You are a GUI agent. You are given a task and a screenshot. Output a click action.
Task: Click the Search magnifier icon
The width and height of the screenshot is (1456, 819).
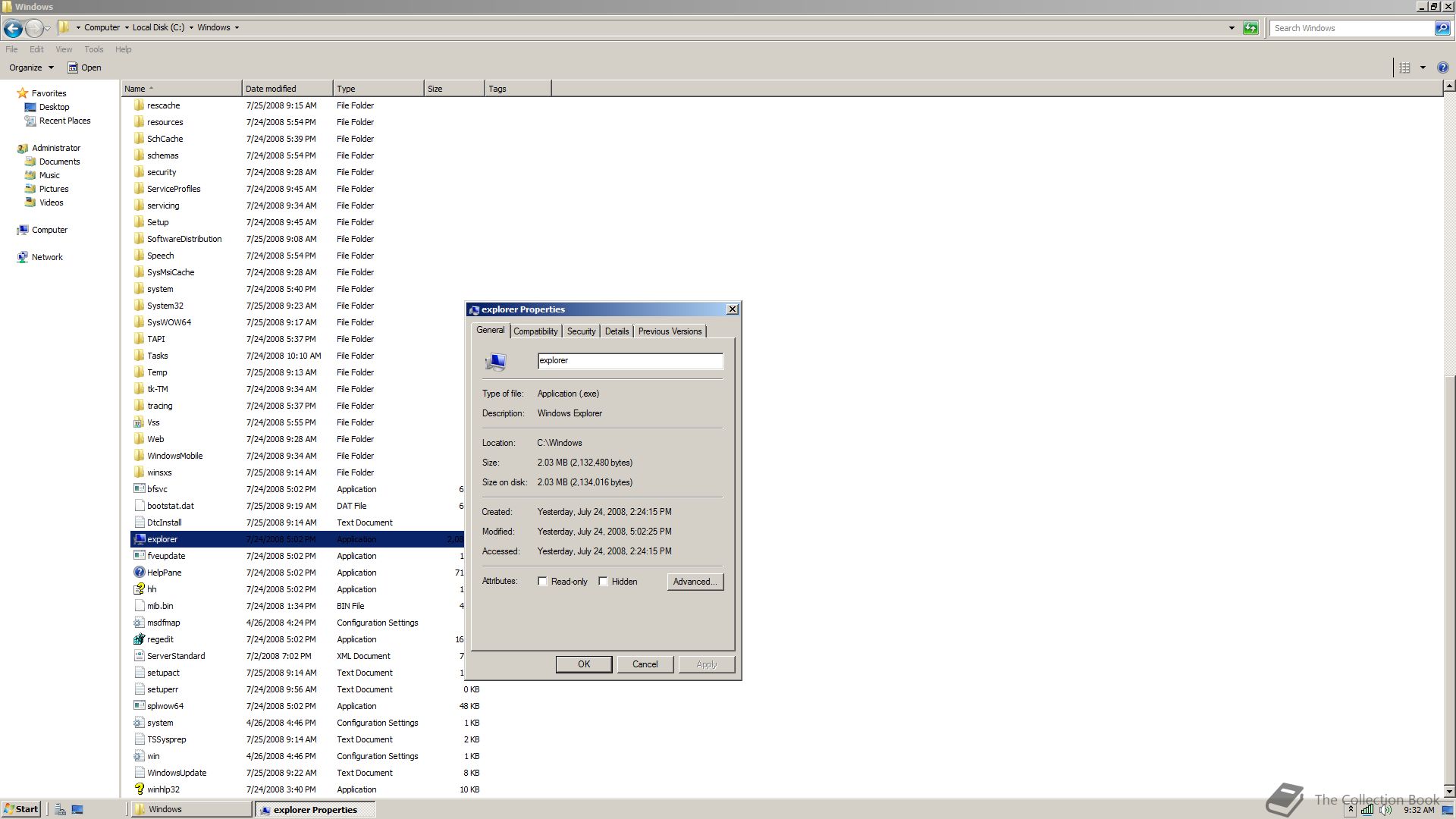[x=1442, y=28]
